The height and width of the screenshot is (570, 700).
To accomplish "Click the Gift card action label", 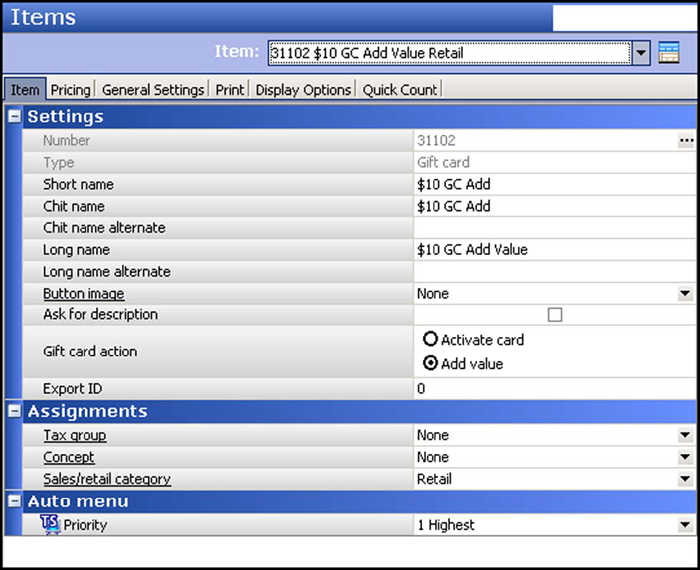I will coord(90,352).
